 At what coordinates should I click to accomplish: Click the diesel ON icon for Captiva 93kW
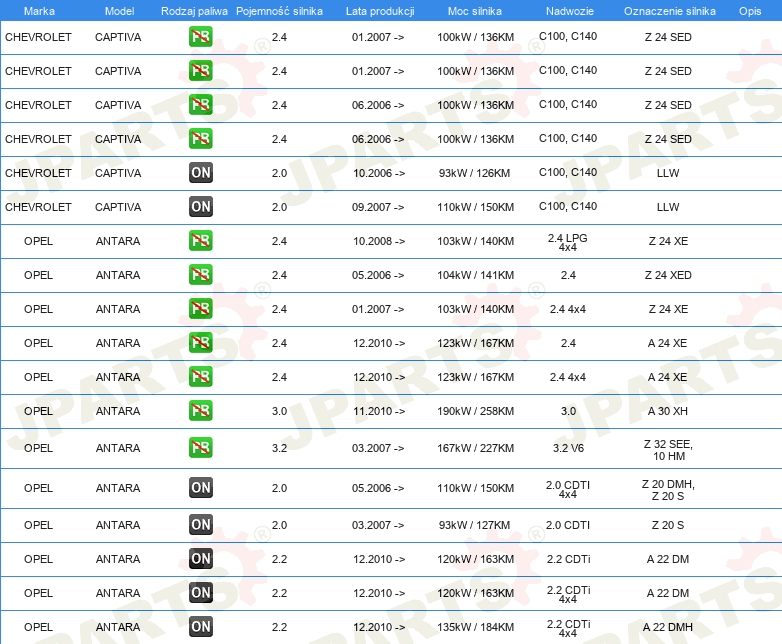click(200, 173)
